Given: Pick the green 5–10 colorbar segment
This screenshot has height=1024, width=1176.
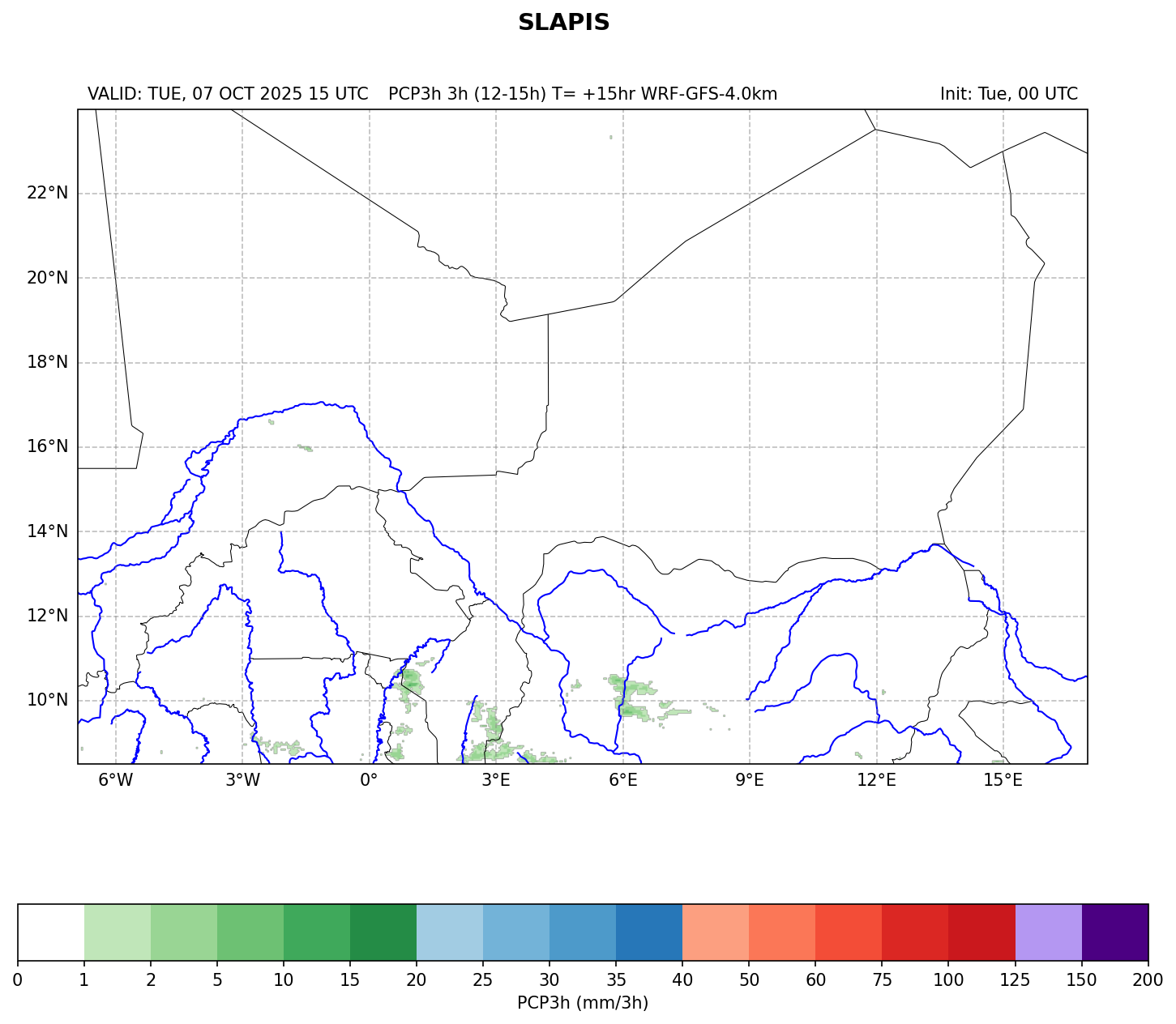Looking at the screenshot, I should point(250,932).
